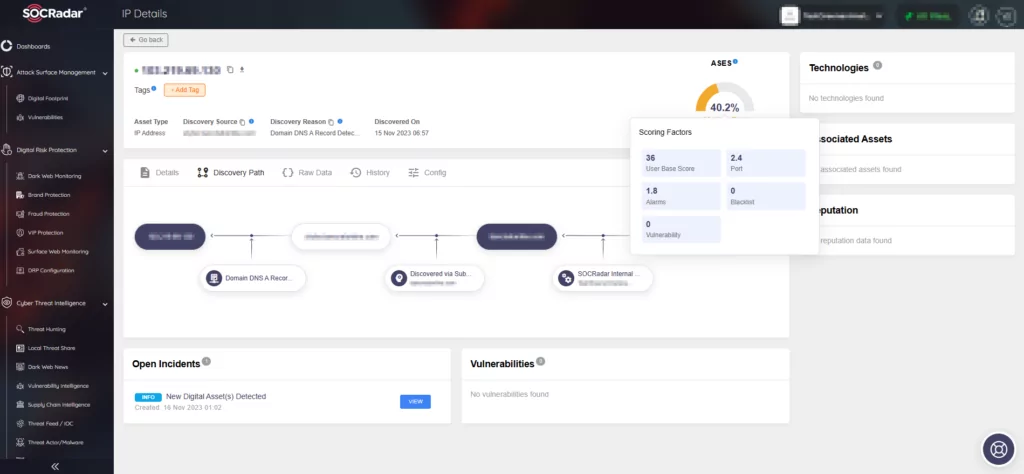Open Dashboards in the sidebar
This screenshot has height=474, width=1024.
click(33, 46)
